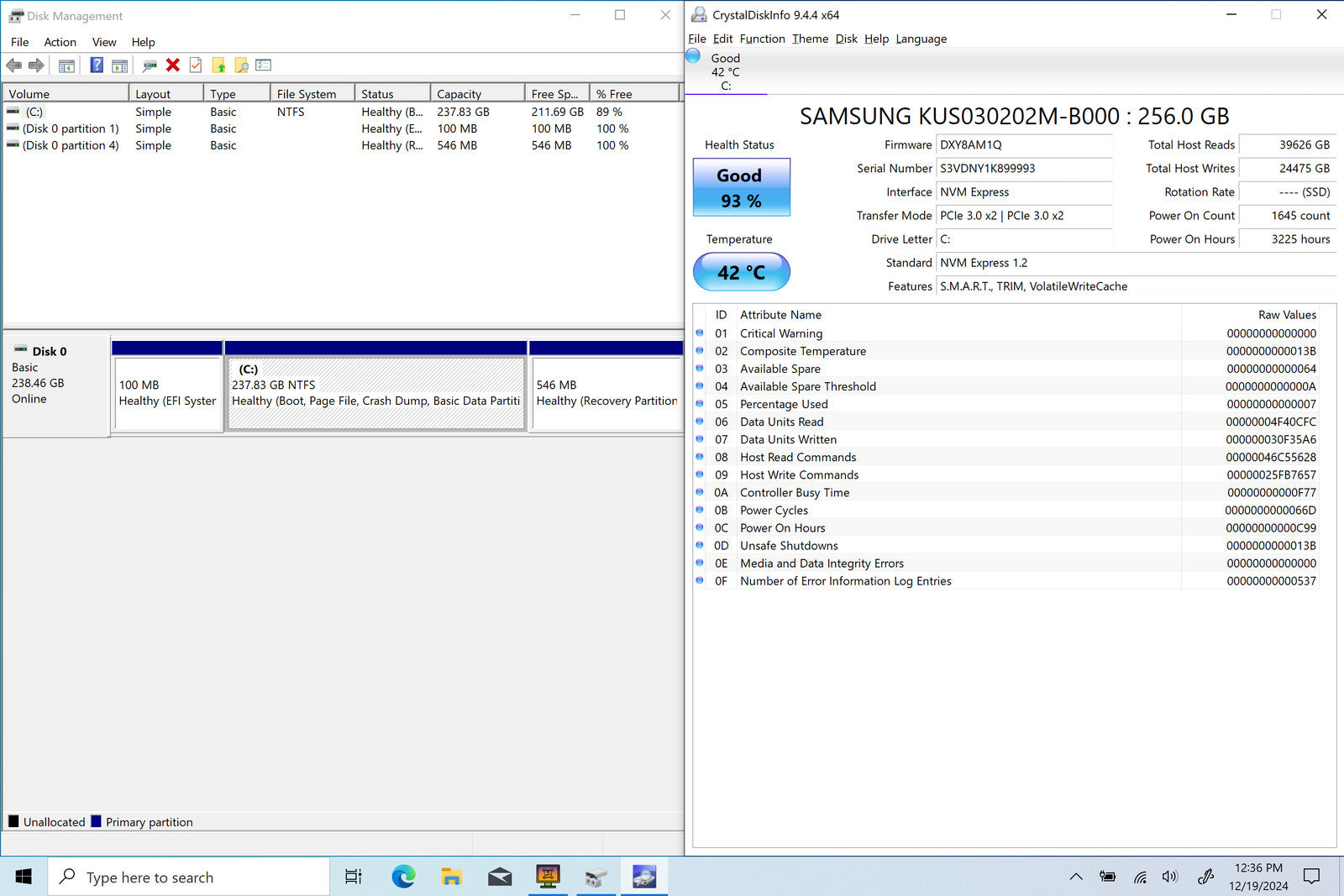Click the 42 °C temperature button
This screenshot has height=896, width=1344.
click(x=741, y=272)
